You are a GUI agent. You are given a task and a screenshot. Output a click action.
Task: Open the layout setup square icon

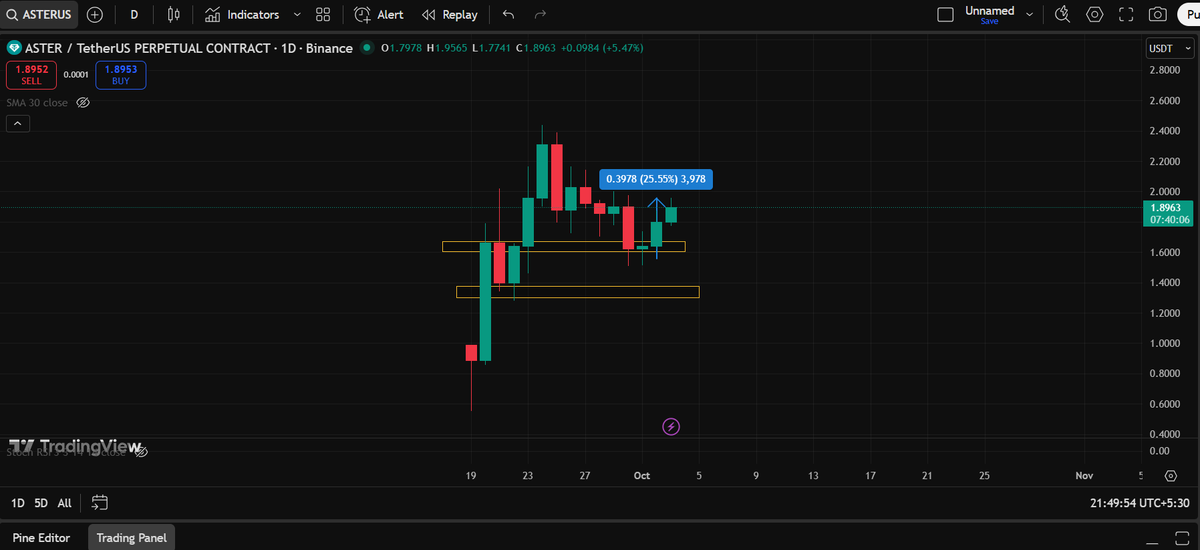[x=945, y=15]
